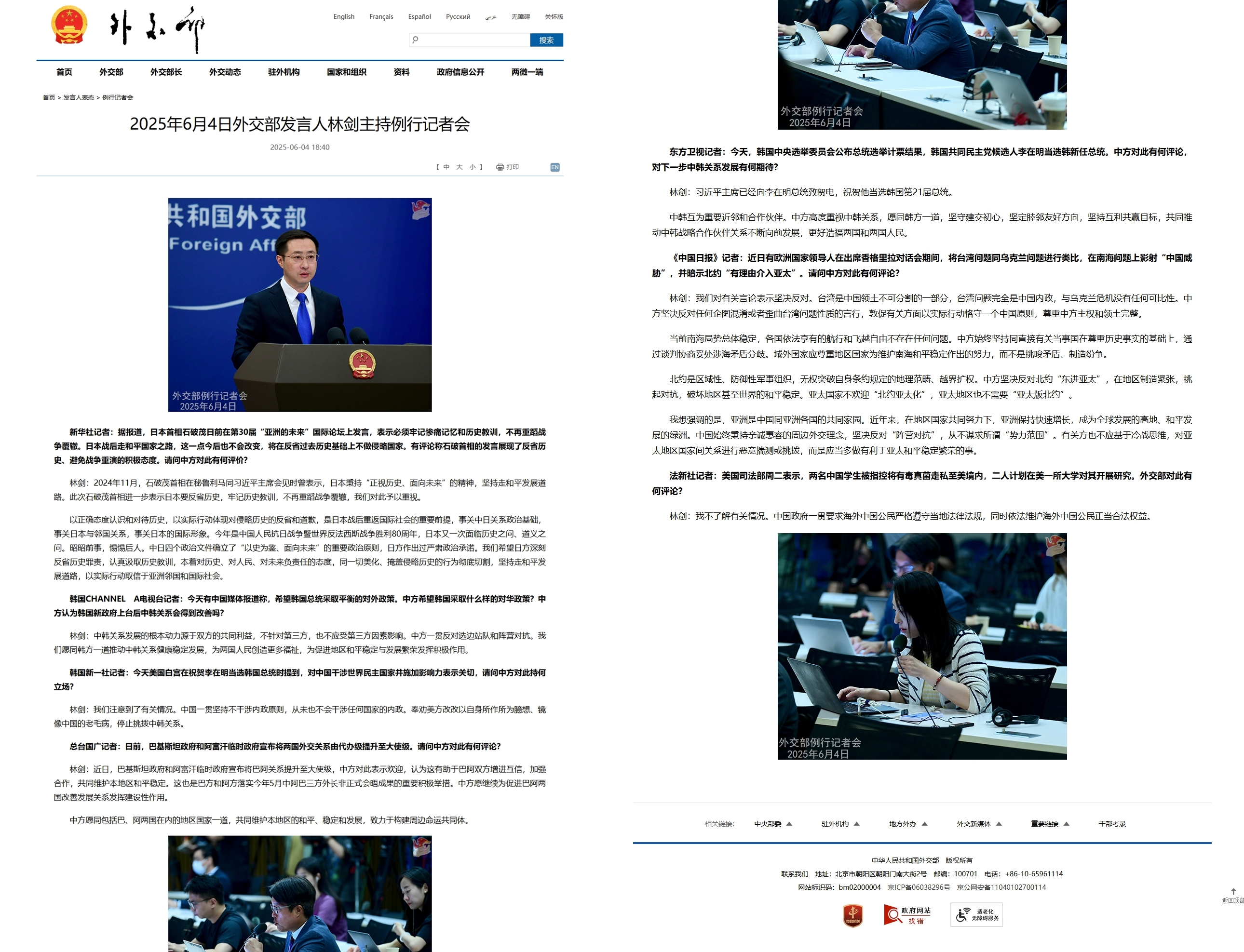Click the printer icon next to 打印

pyautogui.click(x=500, y=167)
